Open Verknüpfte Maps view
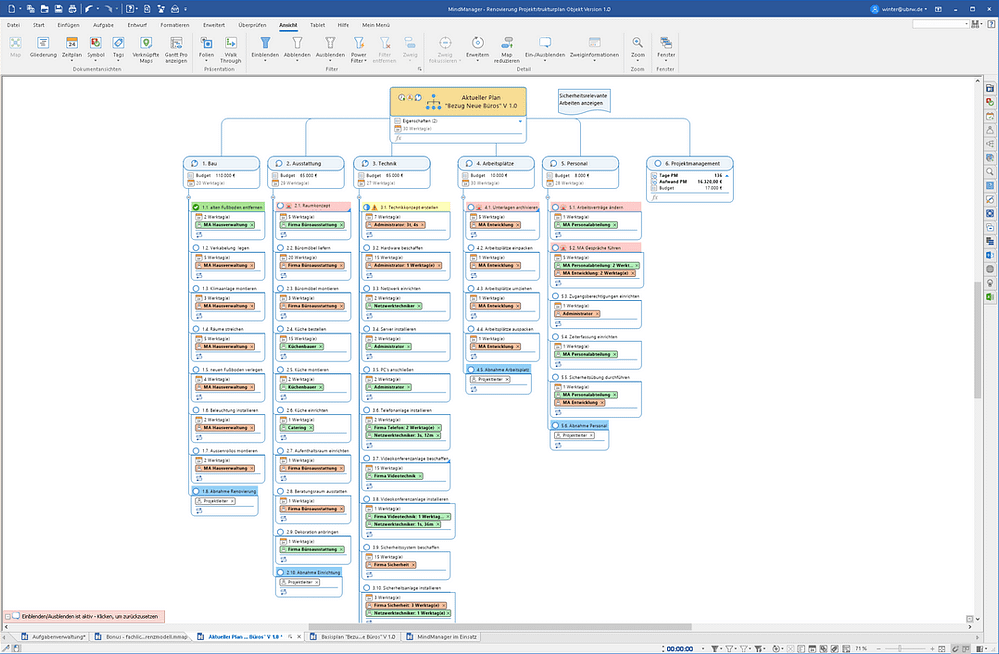The image size is (999, 654). point(146,48)
